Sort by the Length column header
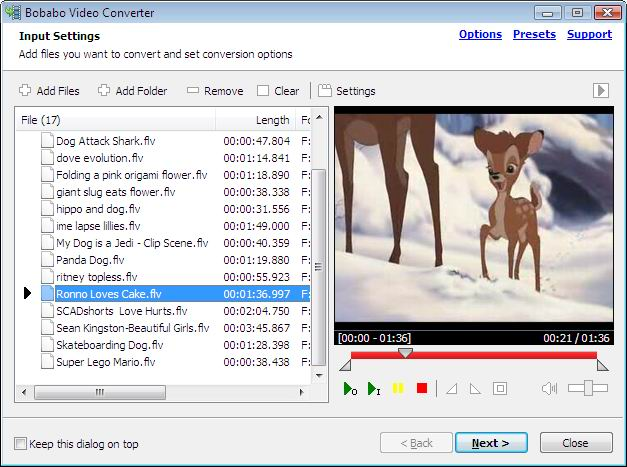The height and width of the screenshot is (467, 627). pos(256,120)
